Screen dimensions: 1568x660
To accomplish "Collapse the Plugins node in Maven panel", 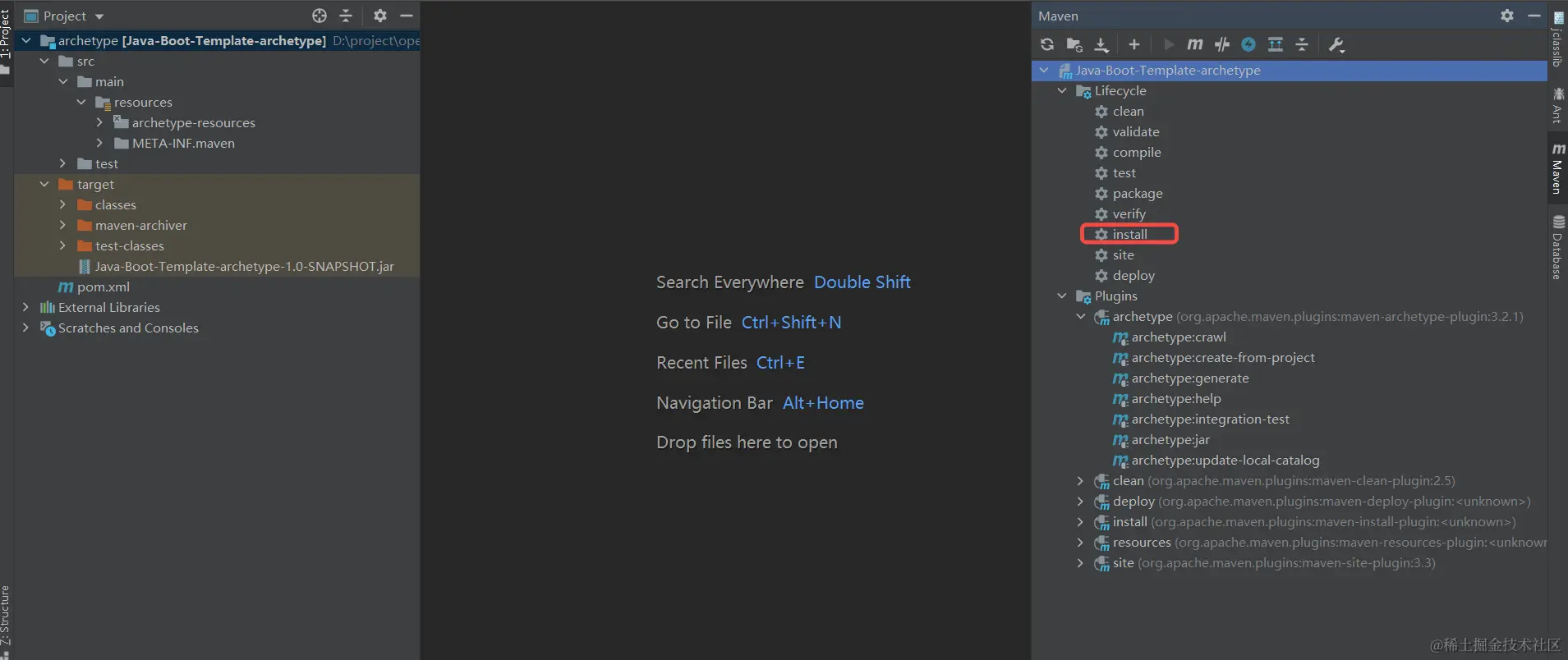I will (x=1062, y=296).
